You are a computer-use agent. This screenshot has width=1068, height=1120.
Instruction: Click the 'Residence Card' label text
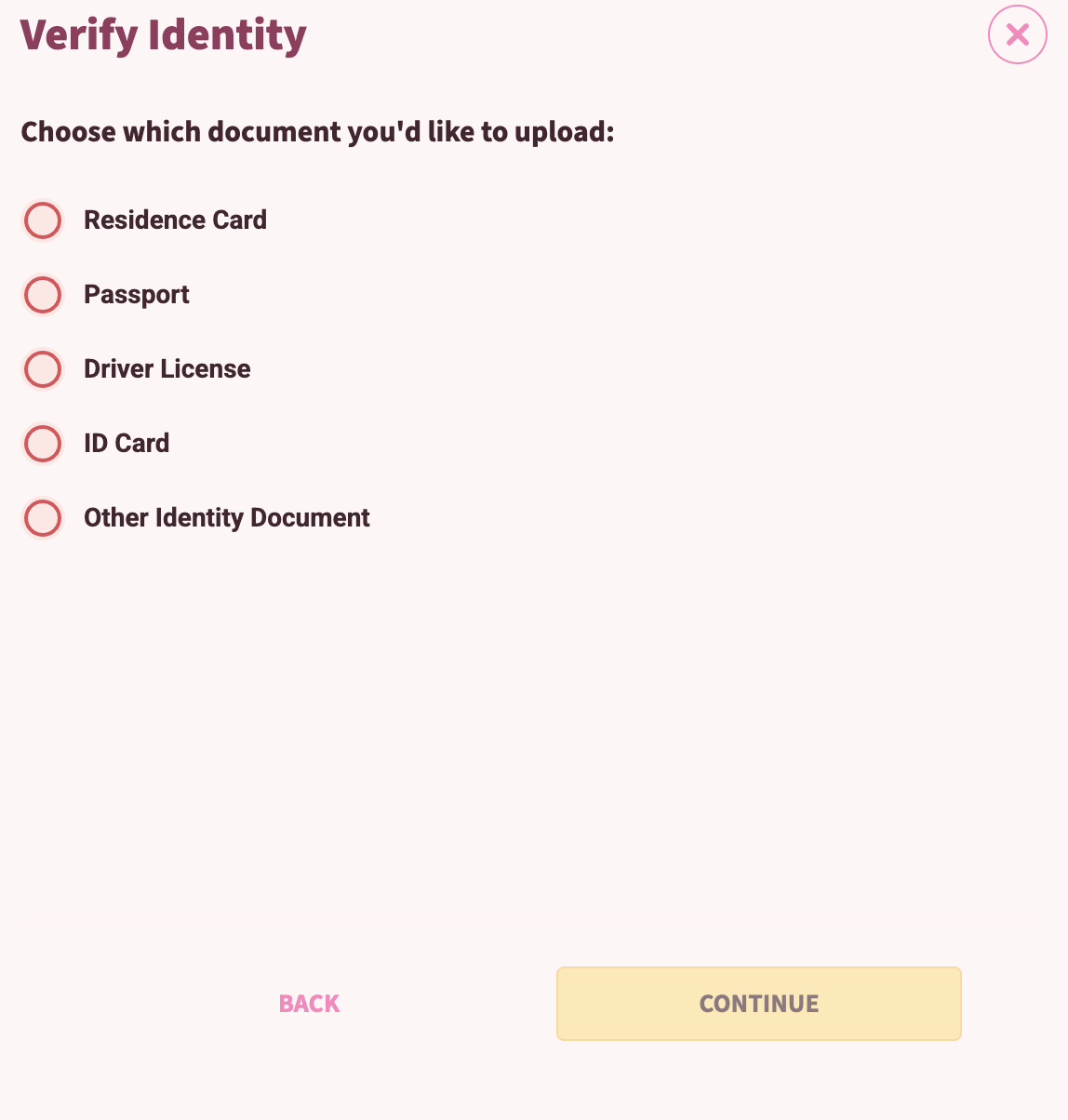[175, 220]
